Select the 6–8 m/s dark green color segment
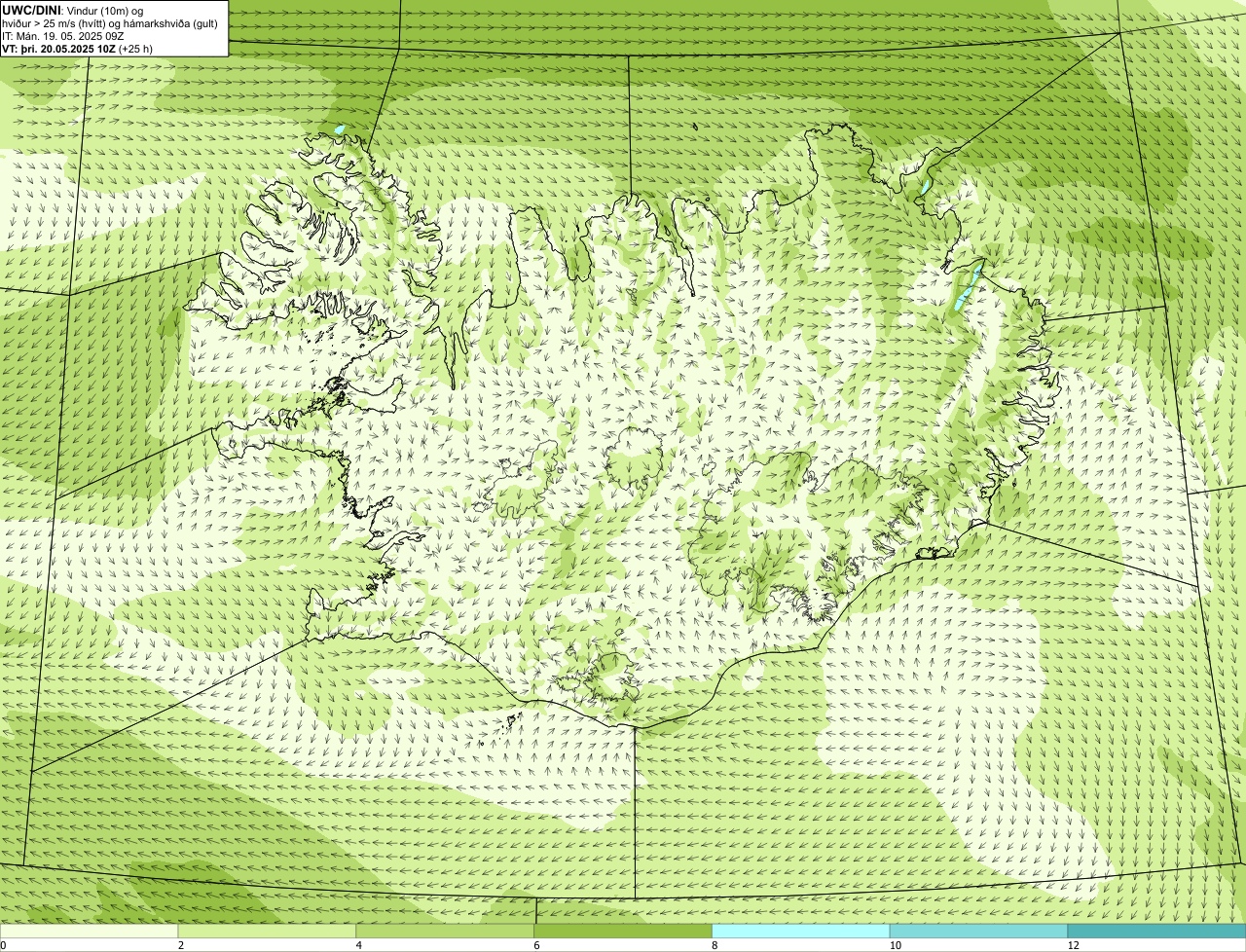This screenshot has height=952, width=1246. point(623,931)
